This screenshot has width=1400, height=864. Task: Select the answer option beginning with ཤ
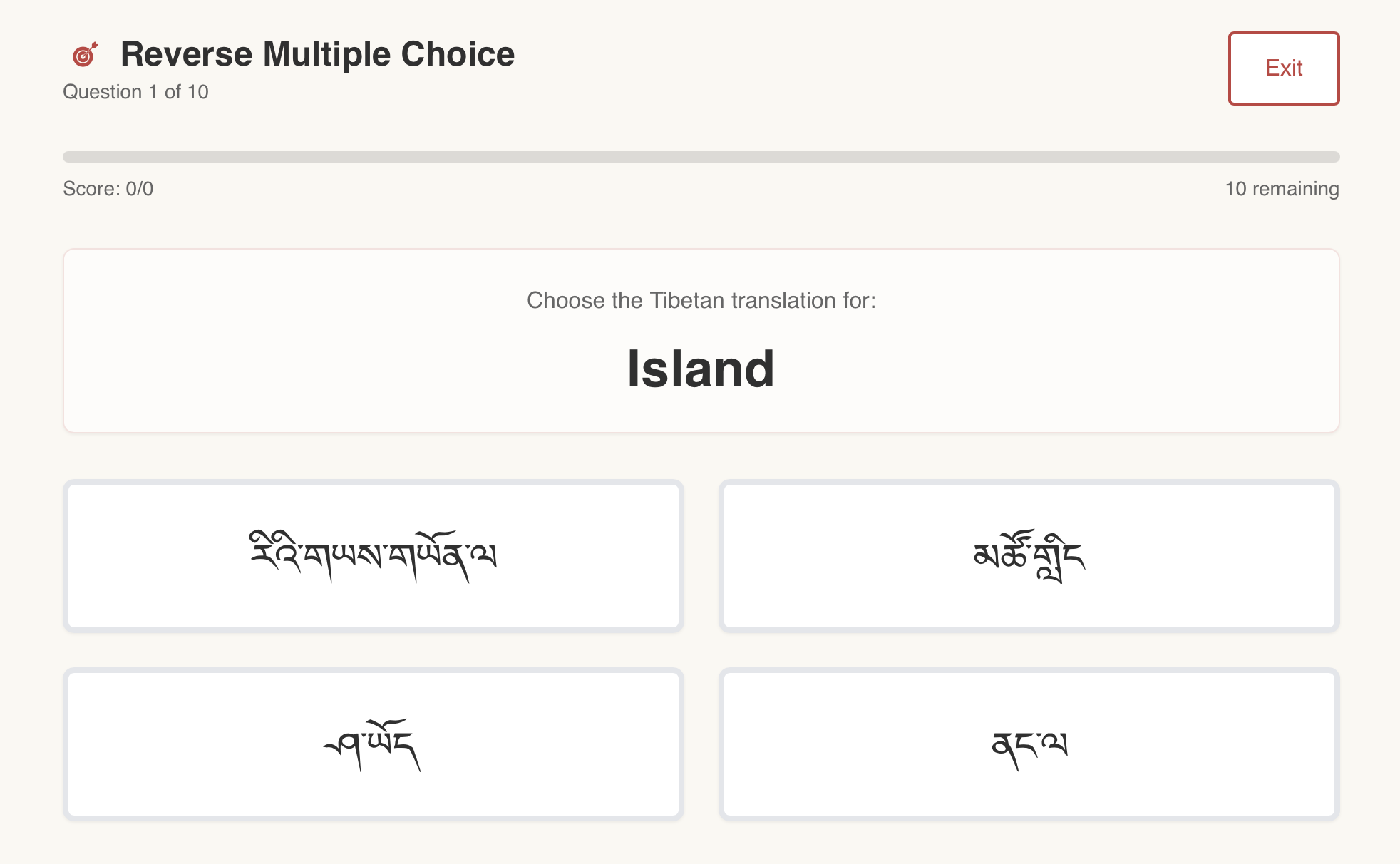373,744
